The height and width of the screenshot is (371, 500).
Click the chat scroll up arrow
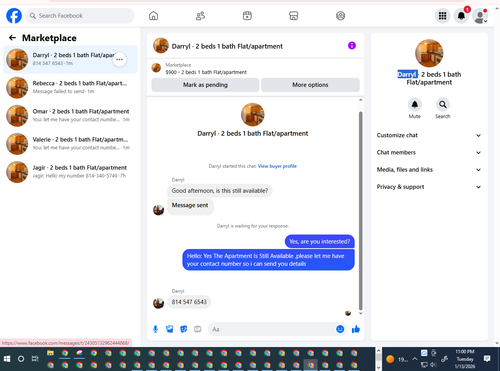point(360,100)
